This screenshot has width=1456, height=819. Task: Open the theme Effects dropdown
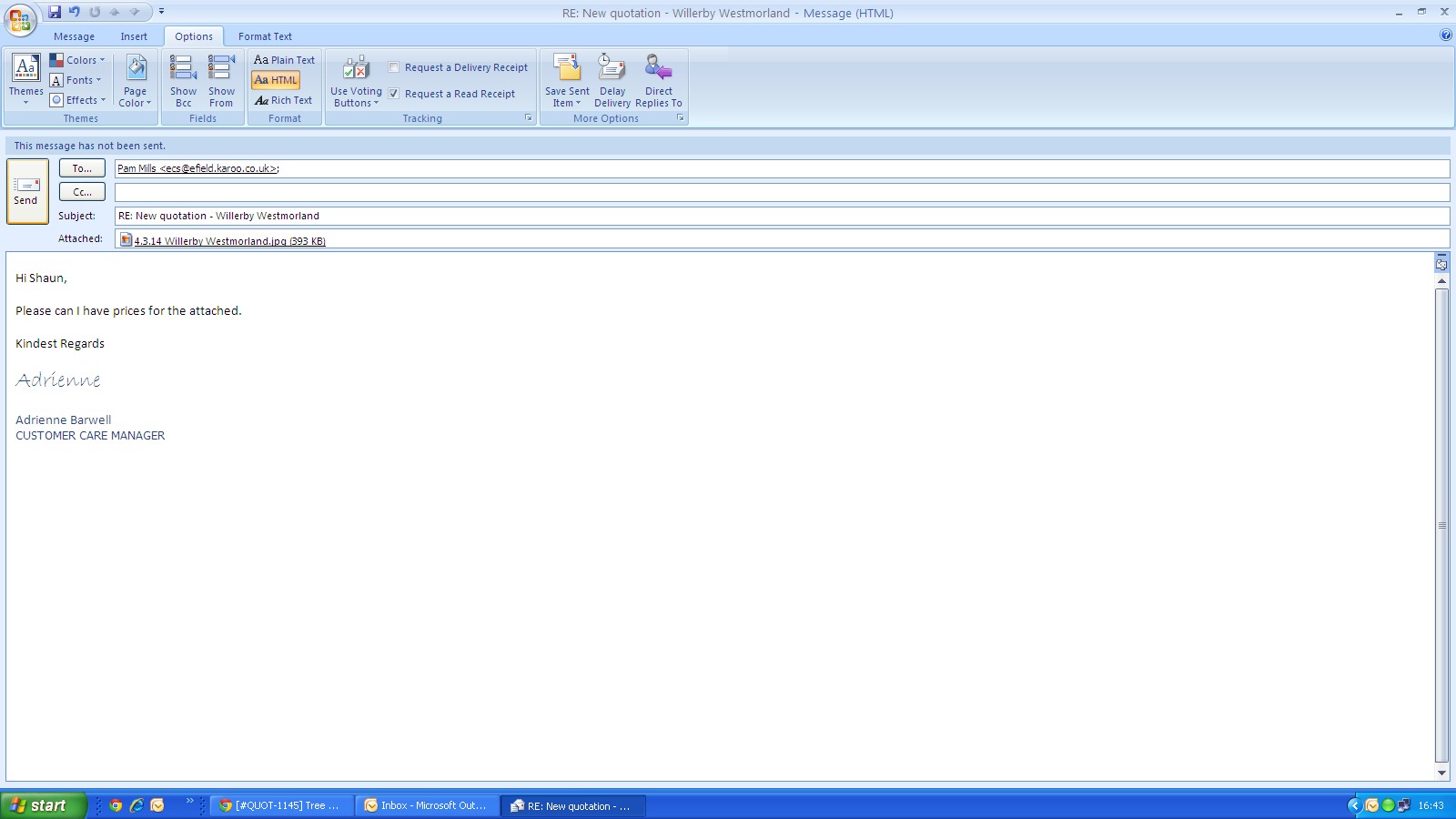click(x=77, y=100)
